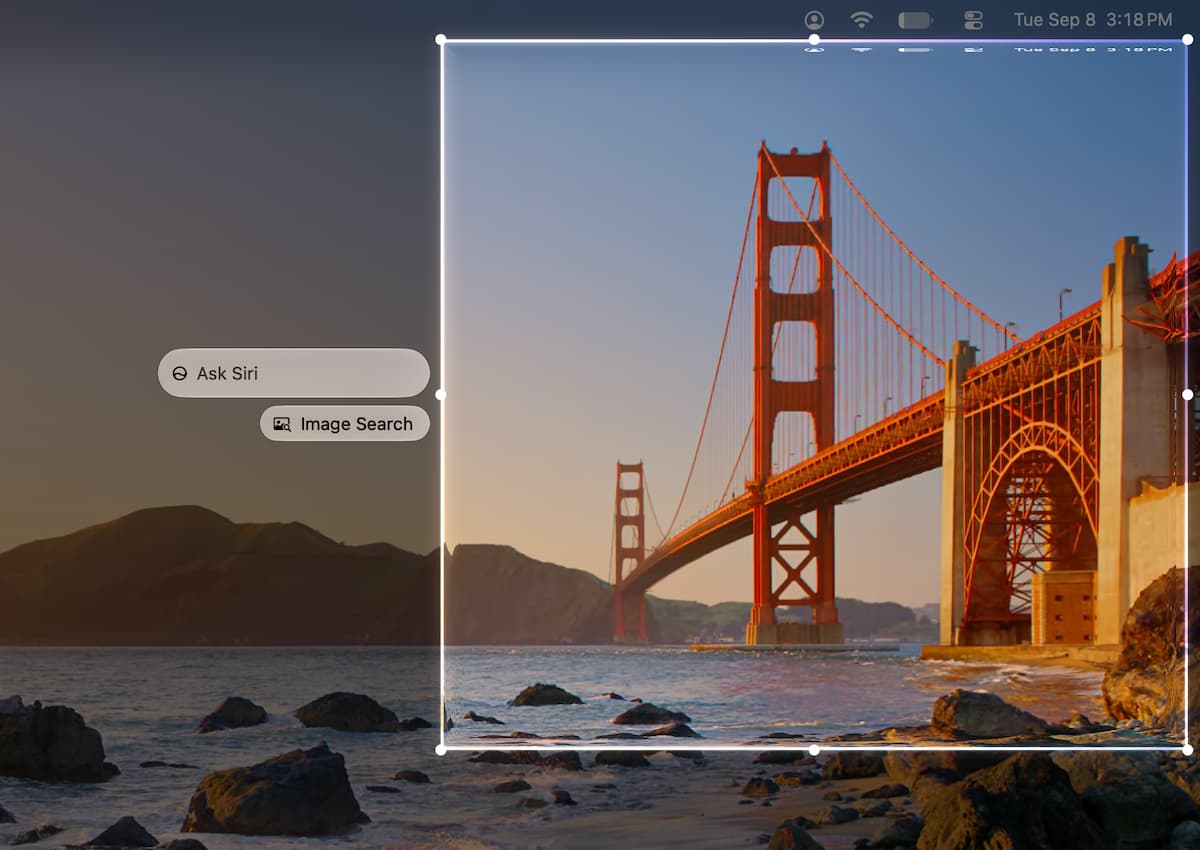
Task: Open the Tue Sep 8 3:18 PM clock
Action: [1093, 20]
